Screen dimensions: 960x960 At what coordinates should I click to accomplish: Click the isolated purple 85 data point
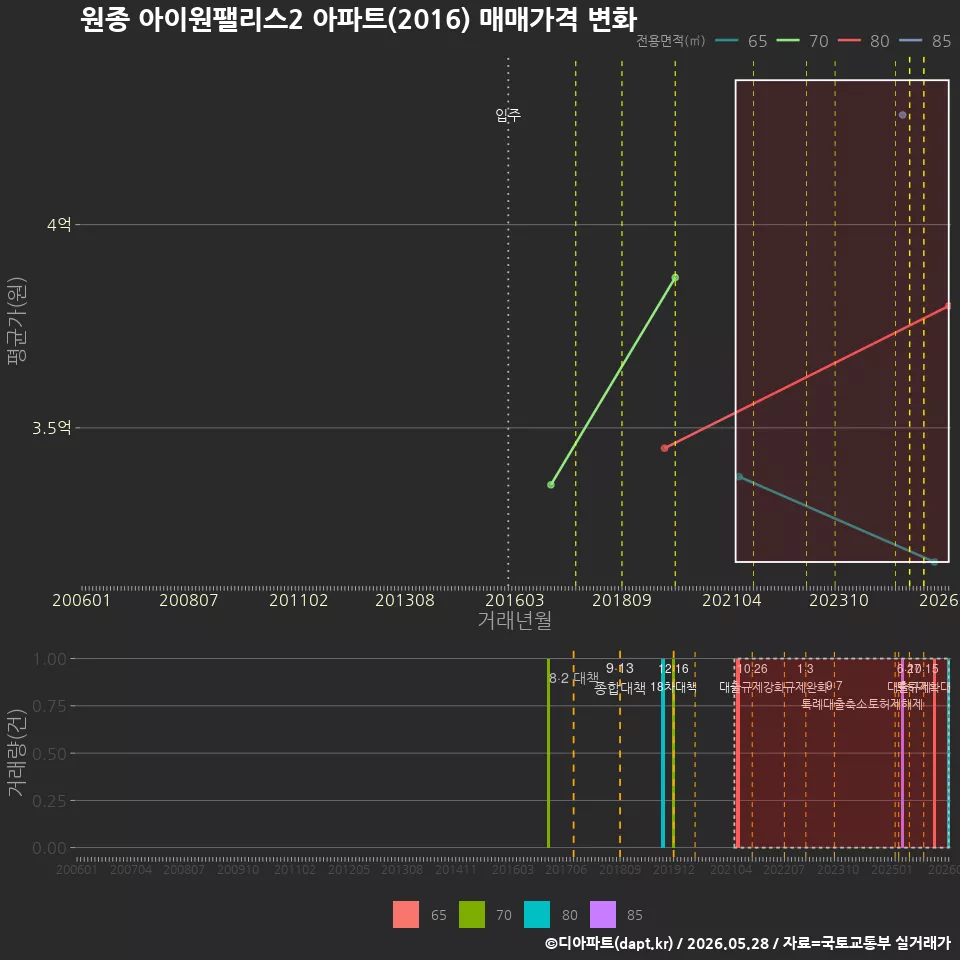(x=902, y=115)
